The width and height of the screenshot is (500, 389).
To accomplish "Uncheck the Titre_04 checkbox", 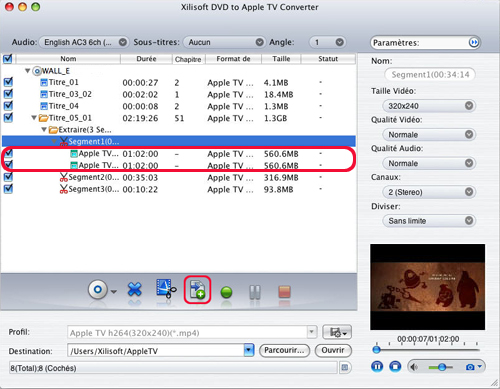I will (x=8, y=106).
